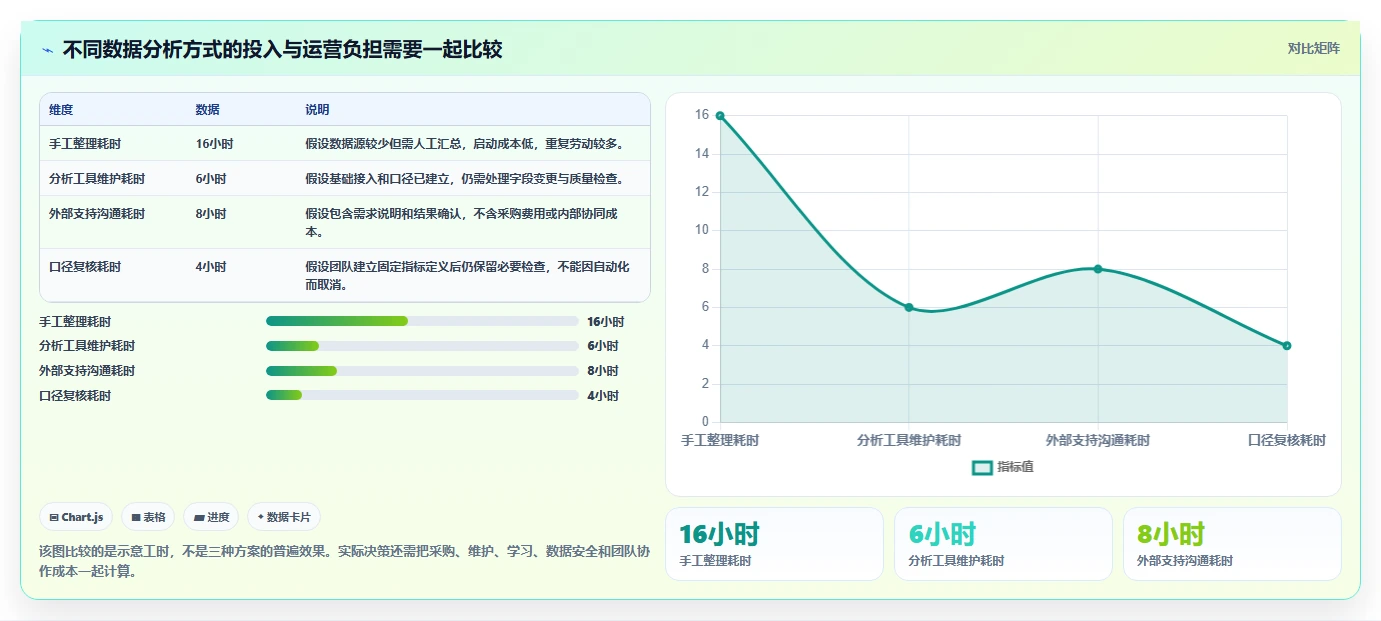This screenshot has width=1381, height=621.
Task: Click the teal legend color box
Action: [x=982, y=467]
